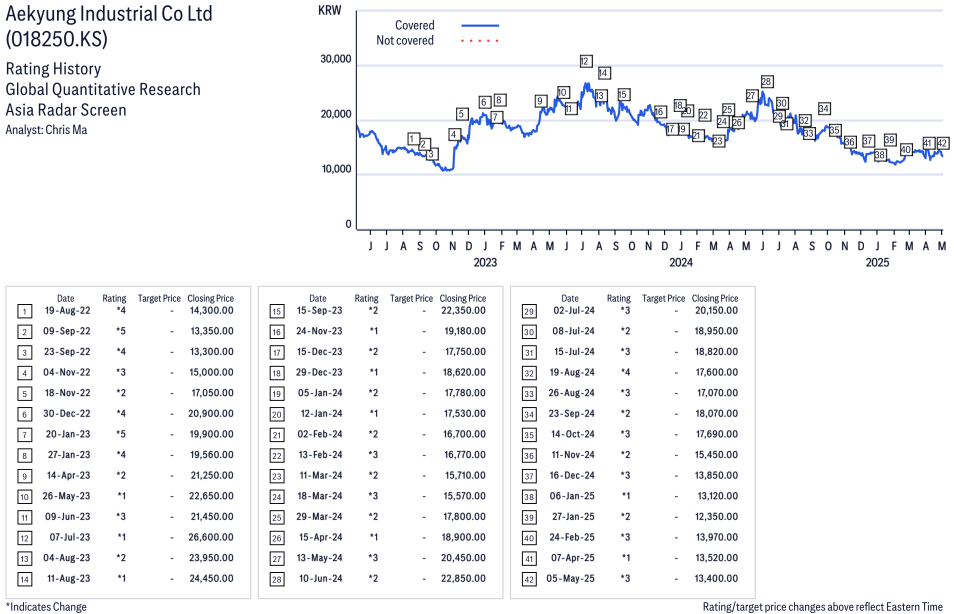This screenshot has height=614, width=954.
Task: Click the "2023" year label under the chart
Action: click(485, 262)
